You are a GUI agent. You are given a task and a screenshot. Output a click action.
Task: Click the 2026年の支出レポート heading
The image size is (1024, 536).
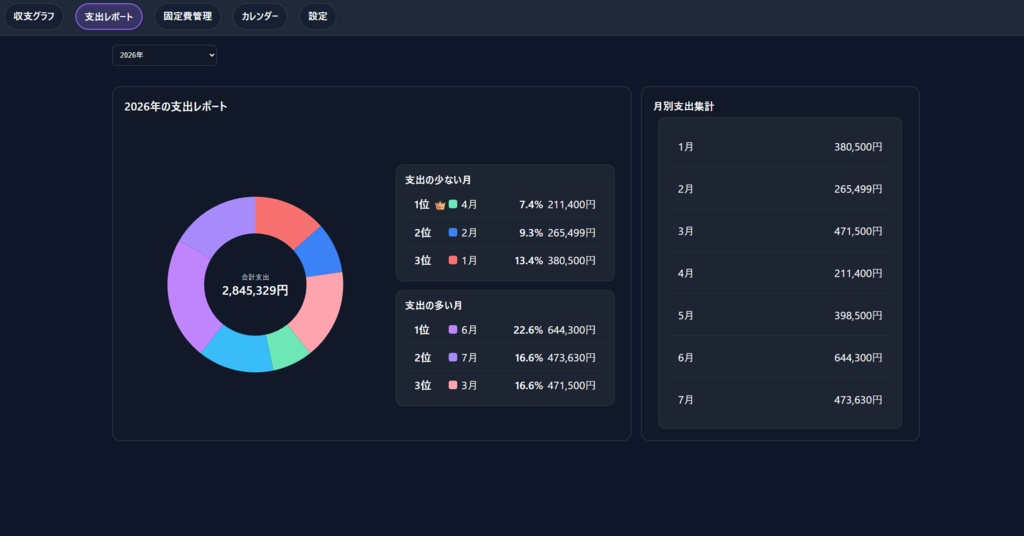[176, 106]
